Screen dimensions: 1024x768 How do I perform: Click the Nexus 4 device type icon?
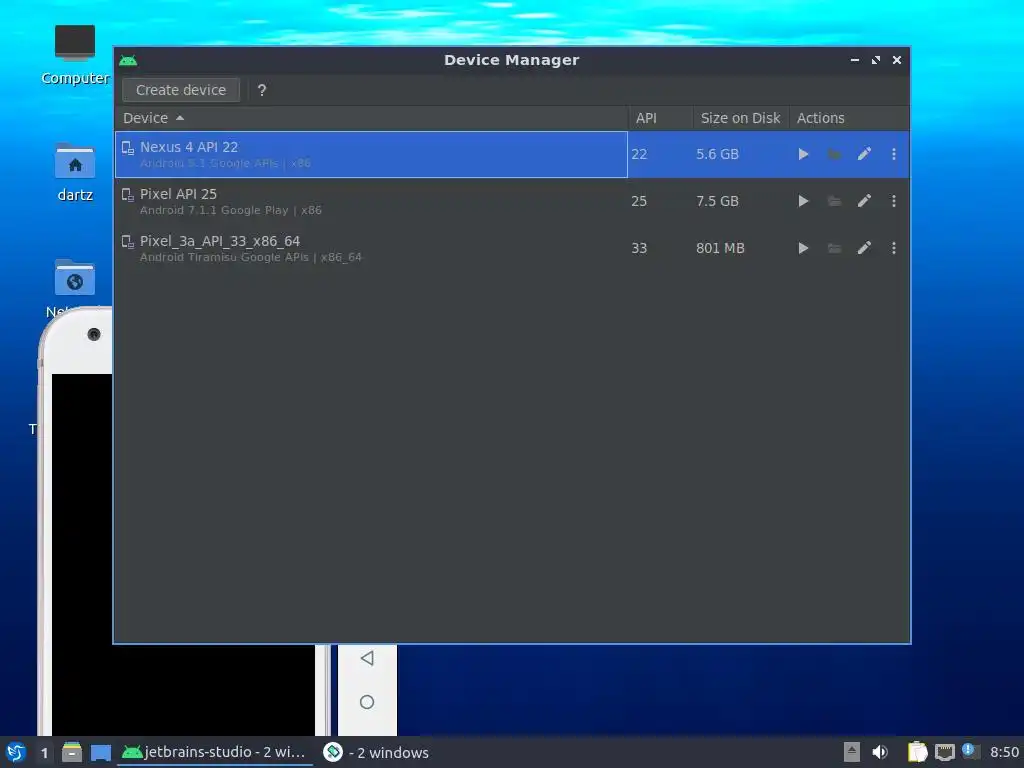point(128,148)
